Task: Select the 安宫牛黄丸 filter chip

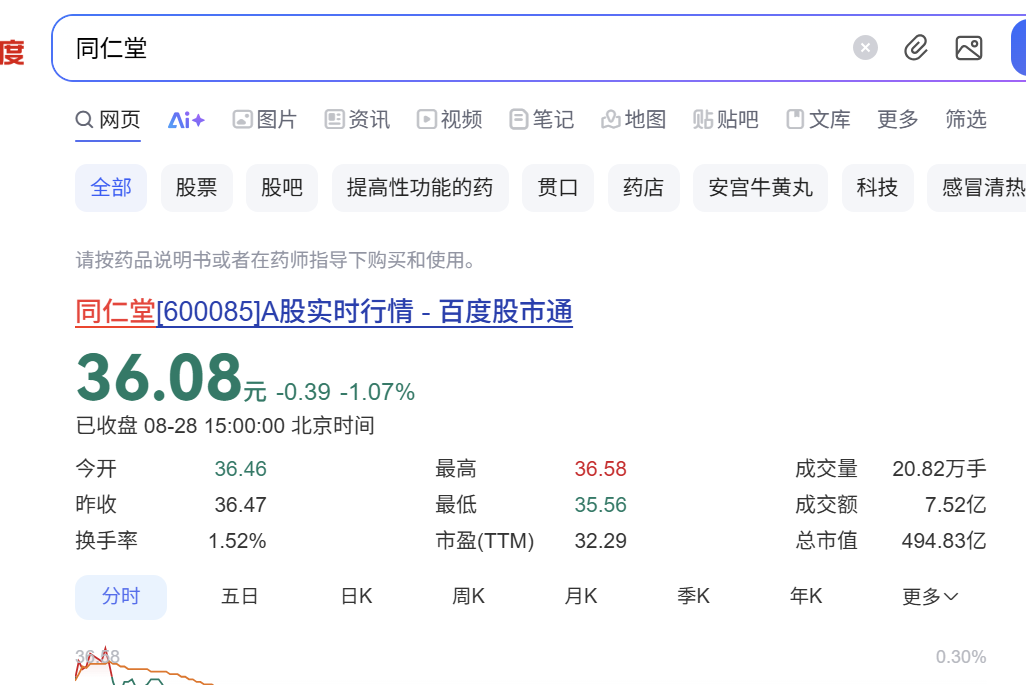Action: point(760,188)
